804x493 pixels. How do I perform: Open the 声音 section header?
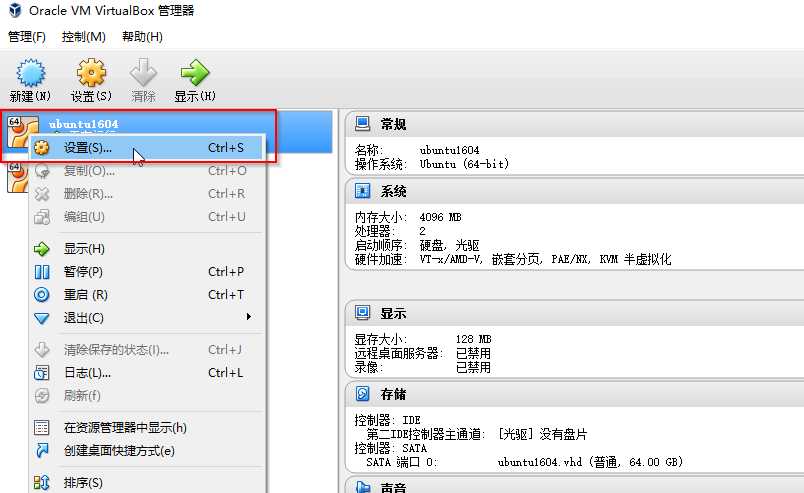pos(574,486)
